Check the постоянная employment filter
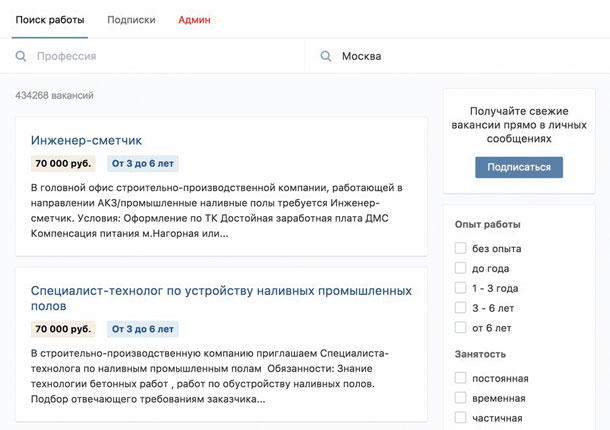This screenshot has width=610, height=430. pos(460,378)
